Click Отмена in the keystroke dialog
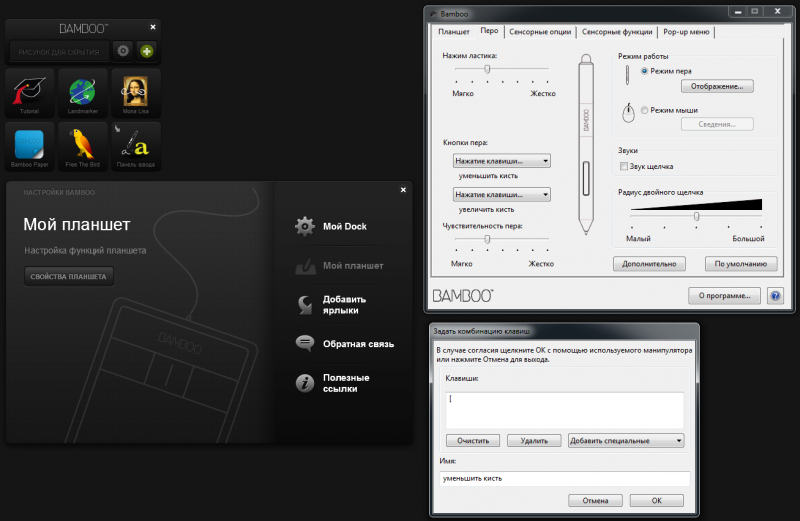The image size is (800, 521). click(595, 501)
